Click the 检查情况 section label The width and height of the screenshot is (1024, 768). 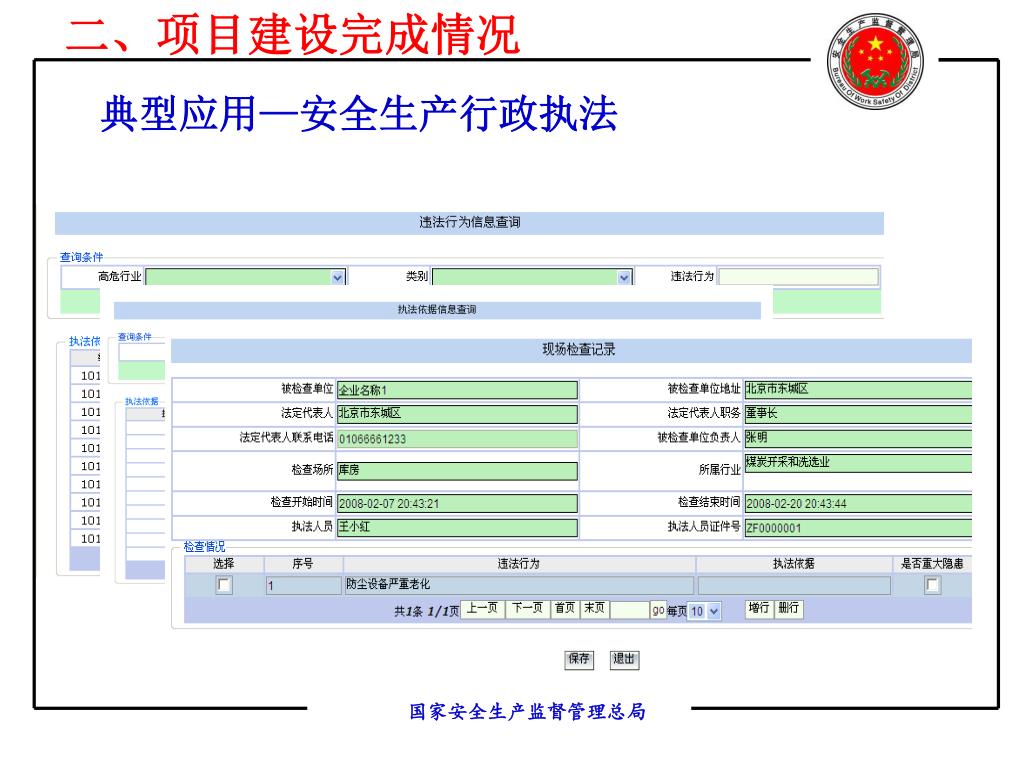pyautogui.click(x=204, y=547)
